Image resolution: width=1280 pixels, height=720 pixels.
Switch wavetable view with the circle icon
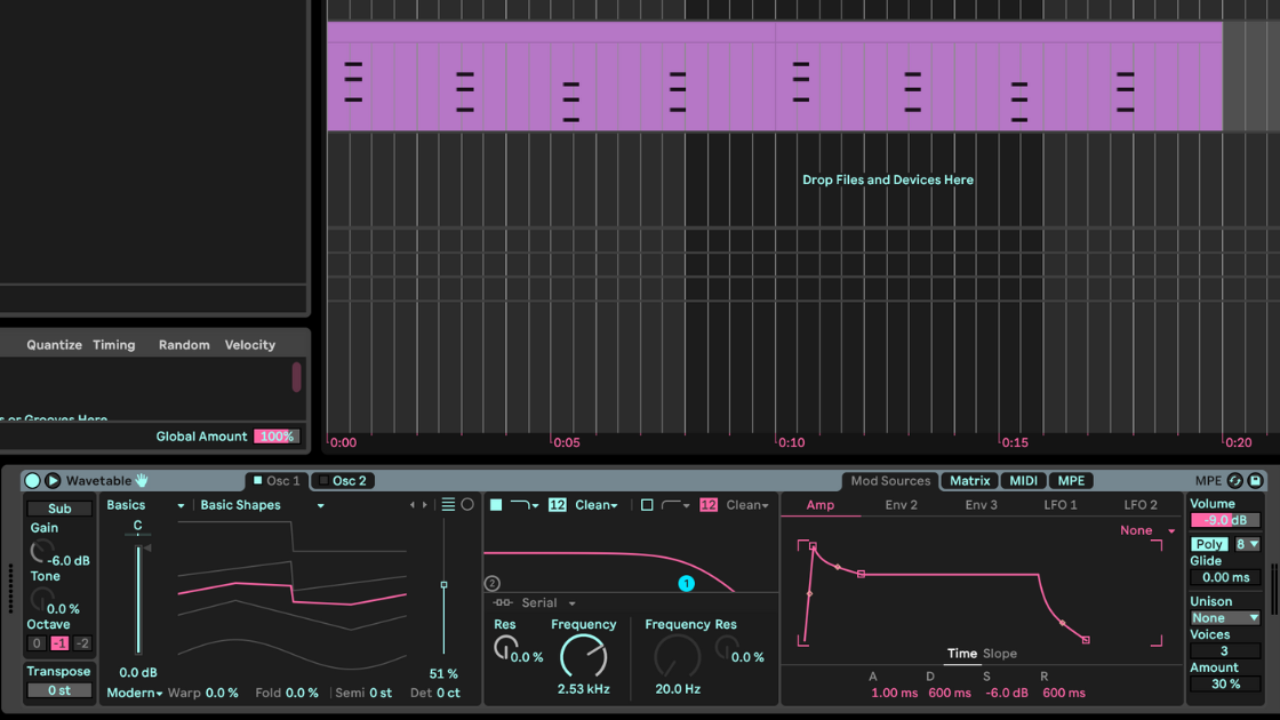coord(467,505)
